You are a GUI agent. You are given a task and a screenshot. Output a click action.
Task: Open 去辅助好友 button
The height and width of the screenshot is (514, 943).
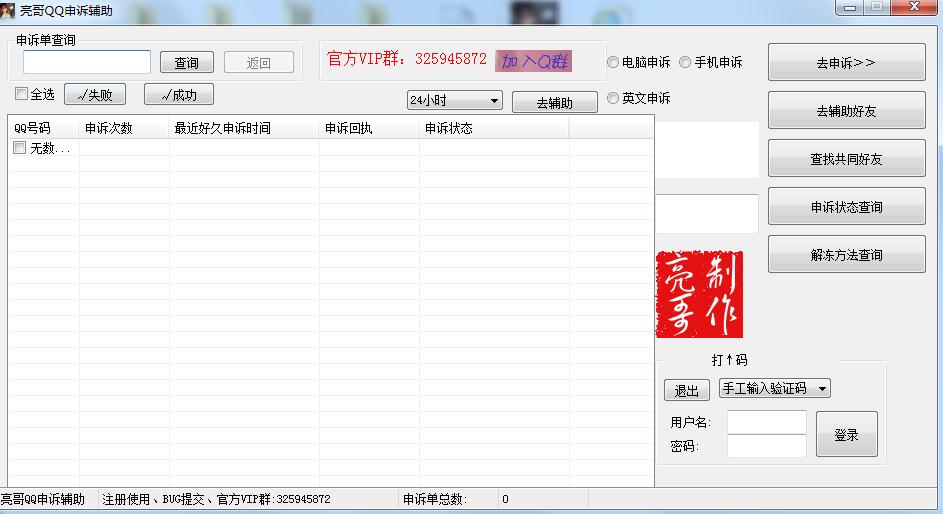pyautogui.click(x=846, y=111)
